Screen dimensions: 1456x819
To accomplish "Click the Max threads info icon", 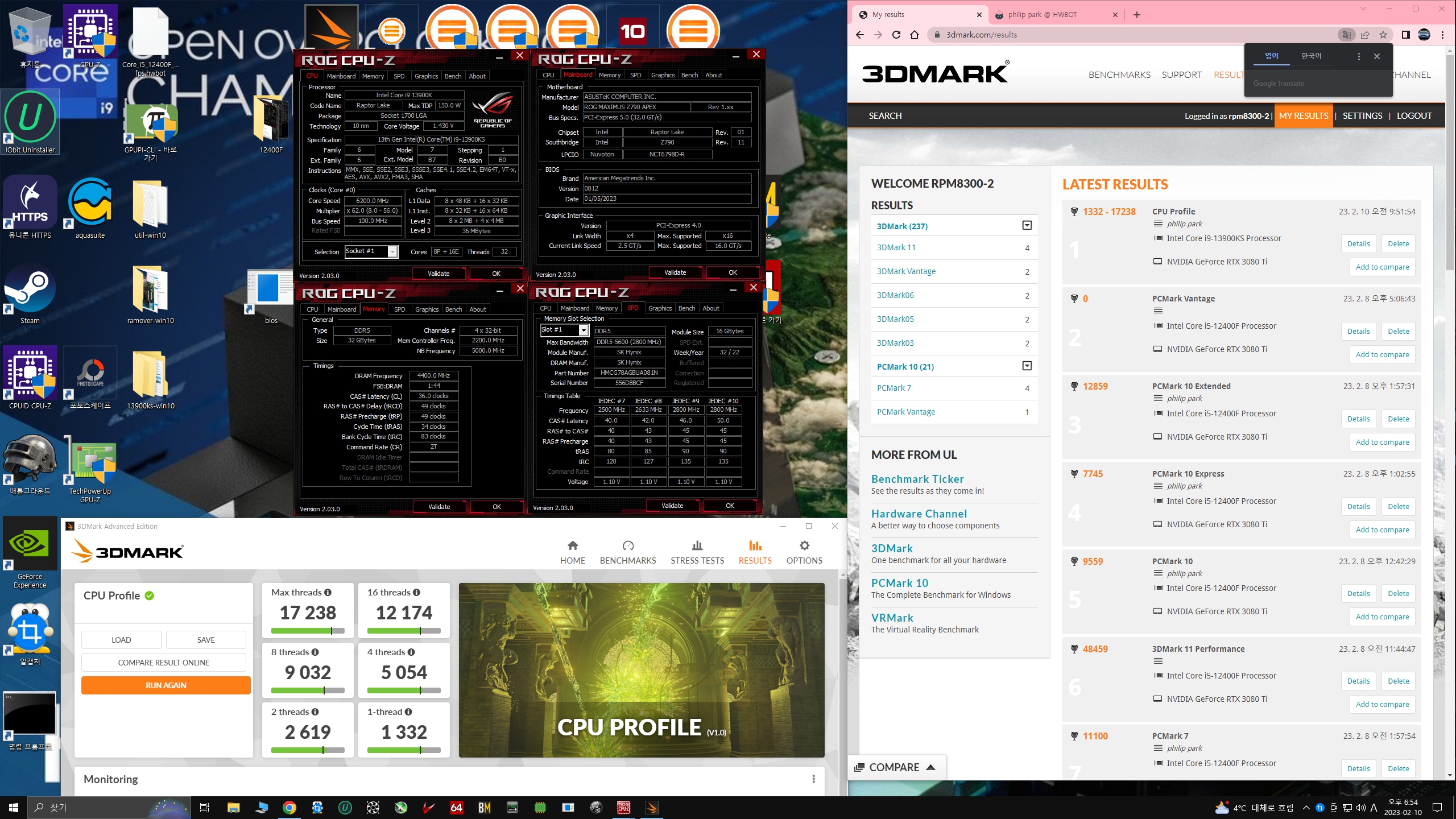I will pyautogui.click(x=328, y=592).
